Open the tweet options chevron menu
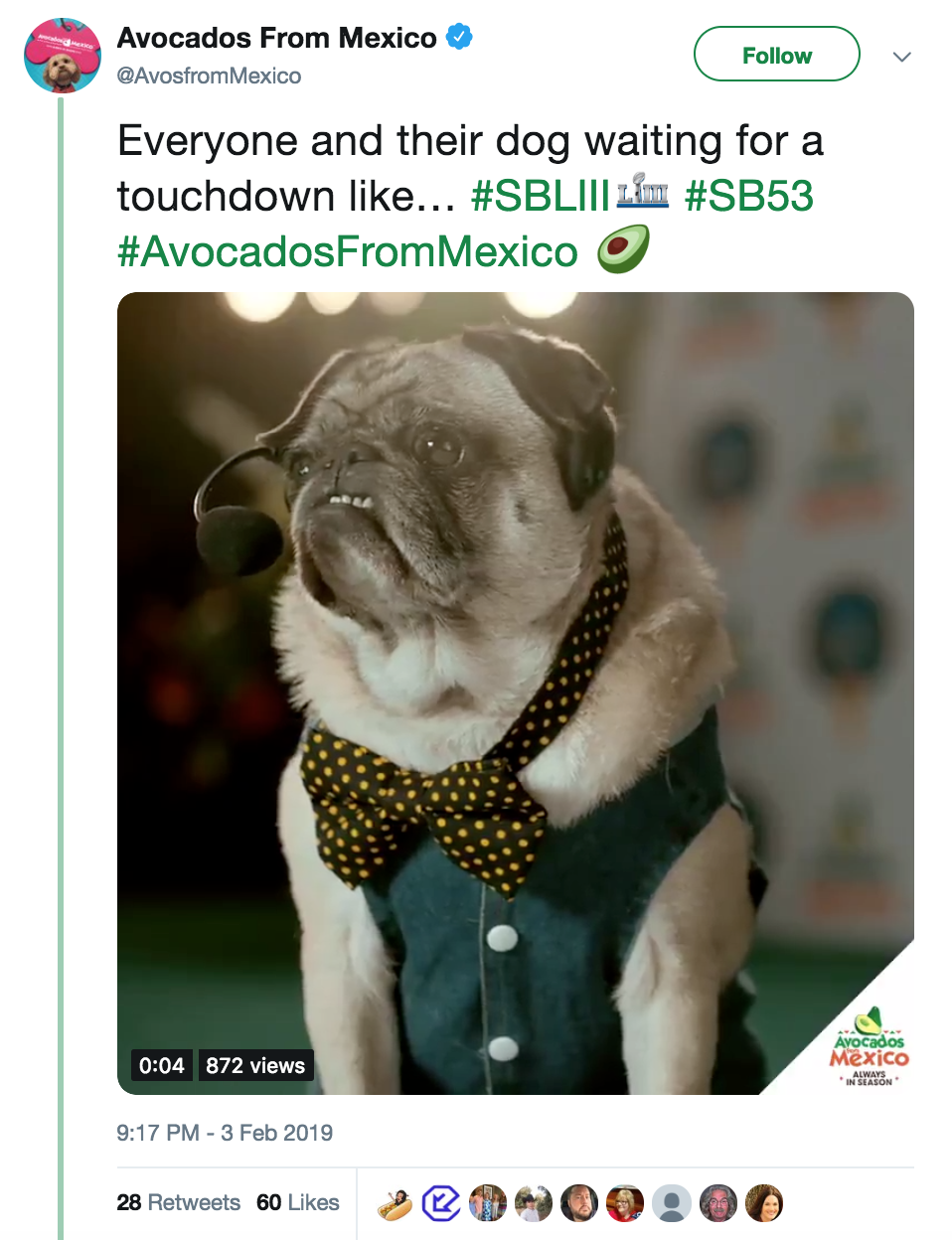Screen dimensions: 952x1240 pyautogui.click(x=902, y=57)
